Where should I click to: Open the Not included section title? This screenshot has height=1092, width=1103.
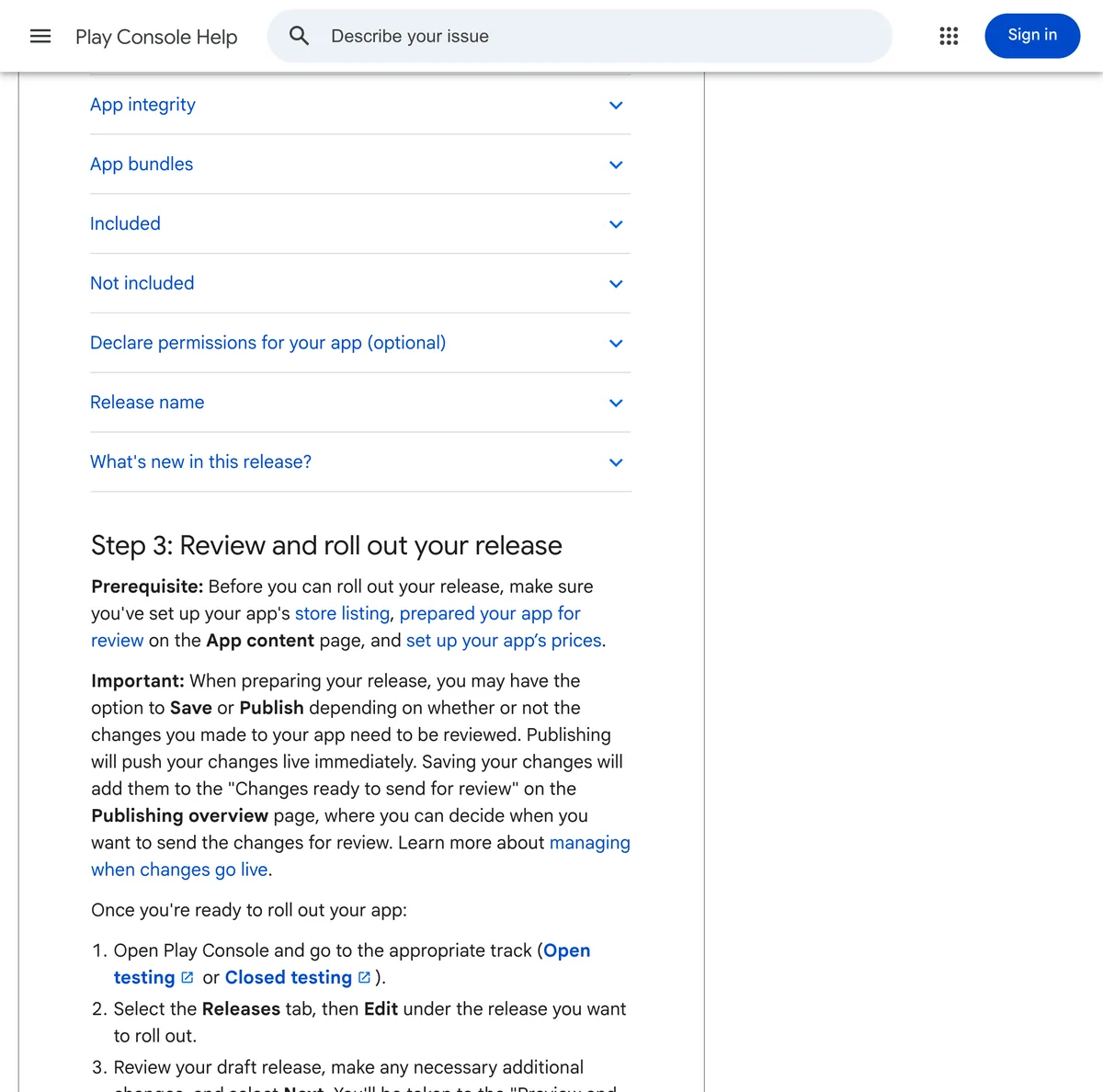coord(142,283)
